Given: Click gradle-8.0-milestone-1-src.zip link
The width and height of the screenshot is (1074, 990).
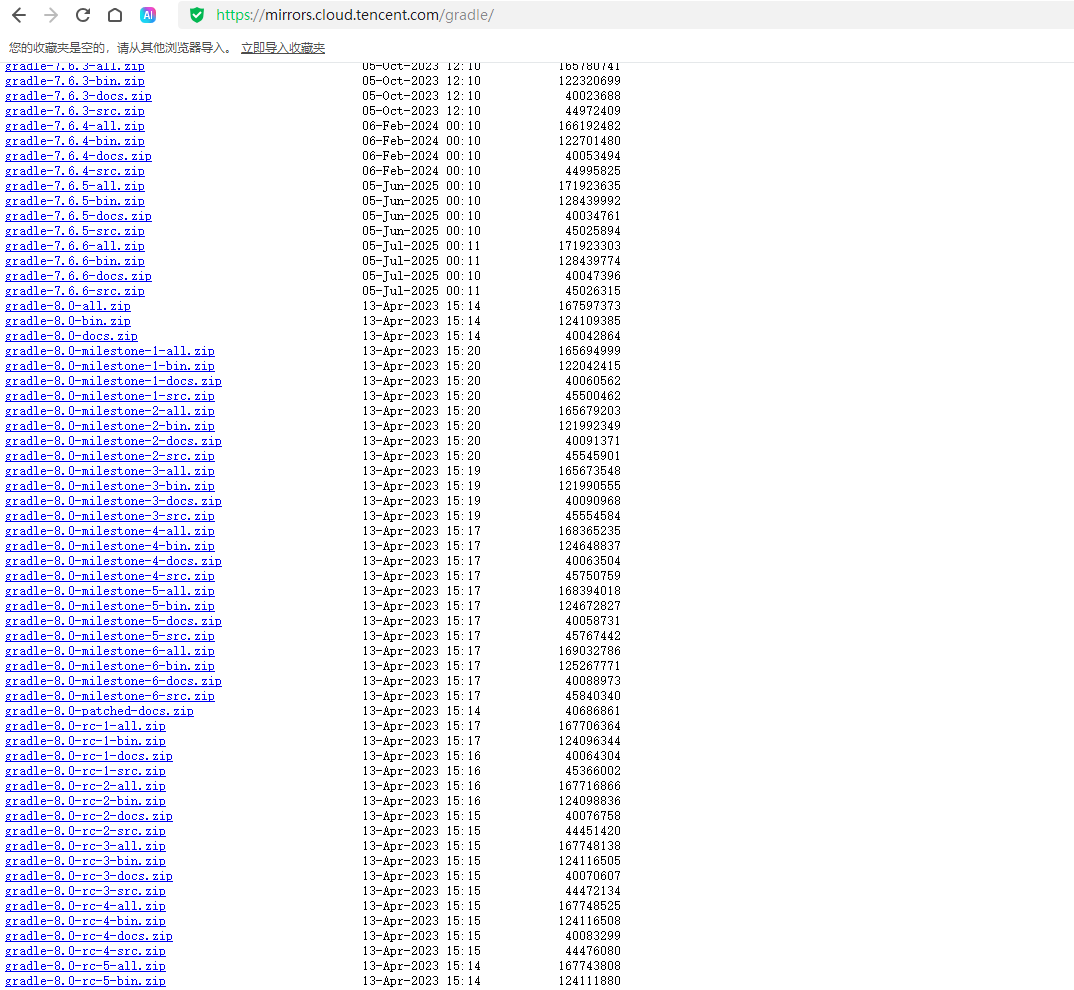Looking at the screenshot, I should [110, 397].
